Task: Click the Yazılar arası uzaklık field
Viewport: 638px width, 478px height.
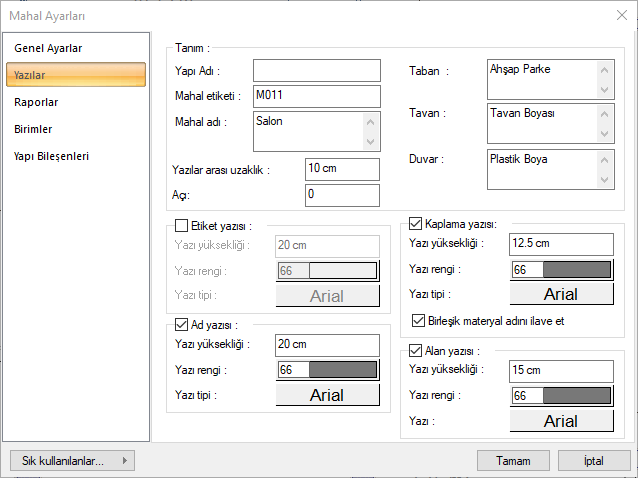Action: coord(342,169)
